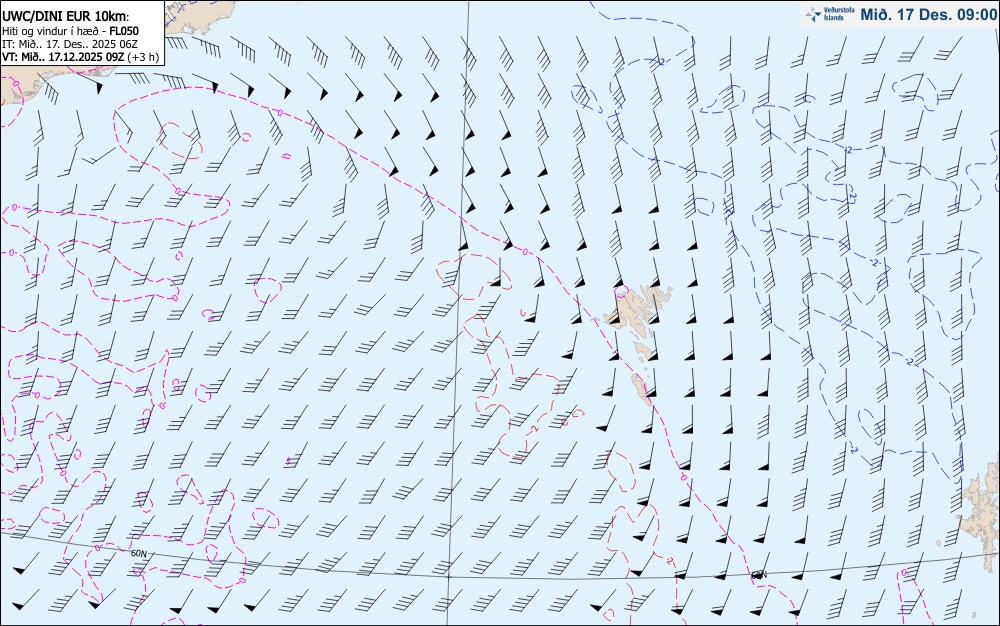Click the Veðurstofa Íslands logo

coord(830,15)
